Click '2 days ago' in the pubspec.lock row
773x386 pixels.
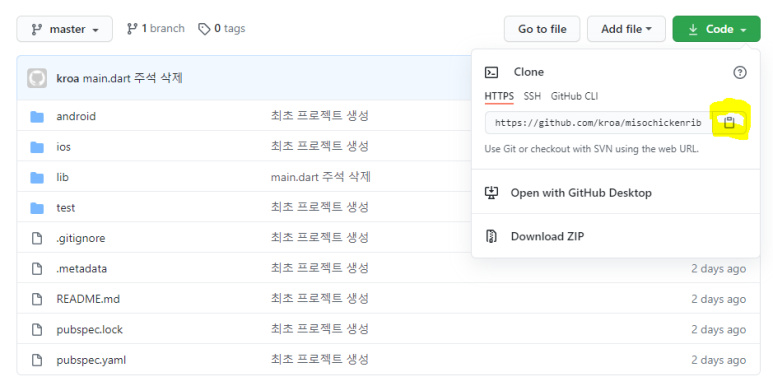(718, 330)
